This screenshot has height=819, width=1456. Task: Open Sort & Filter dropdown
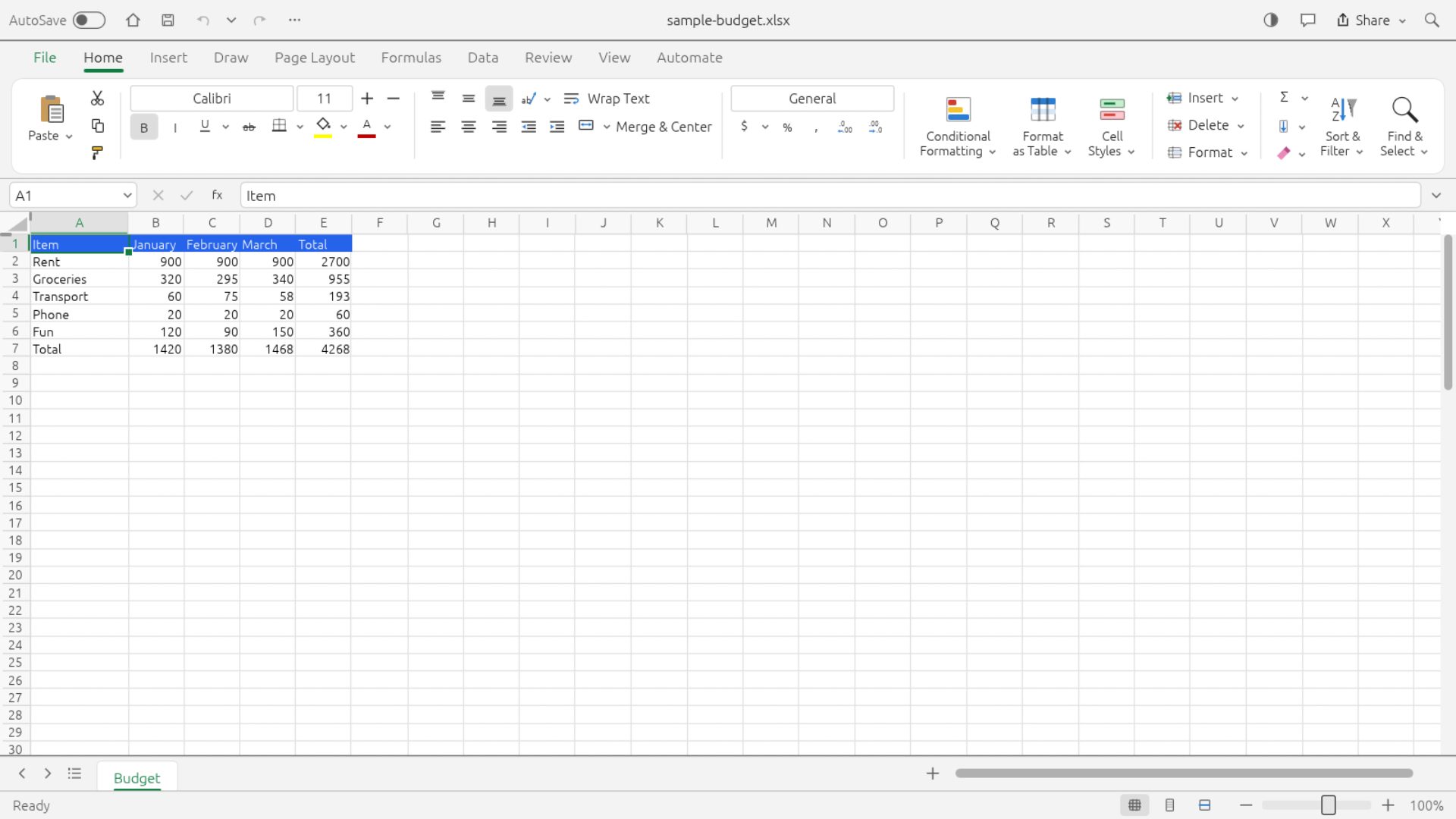(x=1341, y=127)
